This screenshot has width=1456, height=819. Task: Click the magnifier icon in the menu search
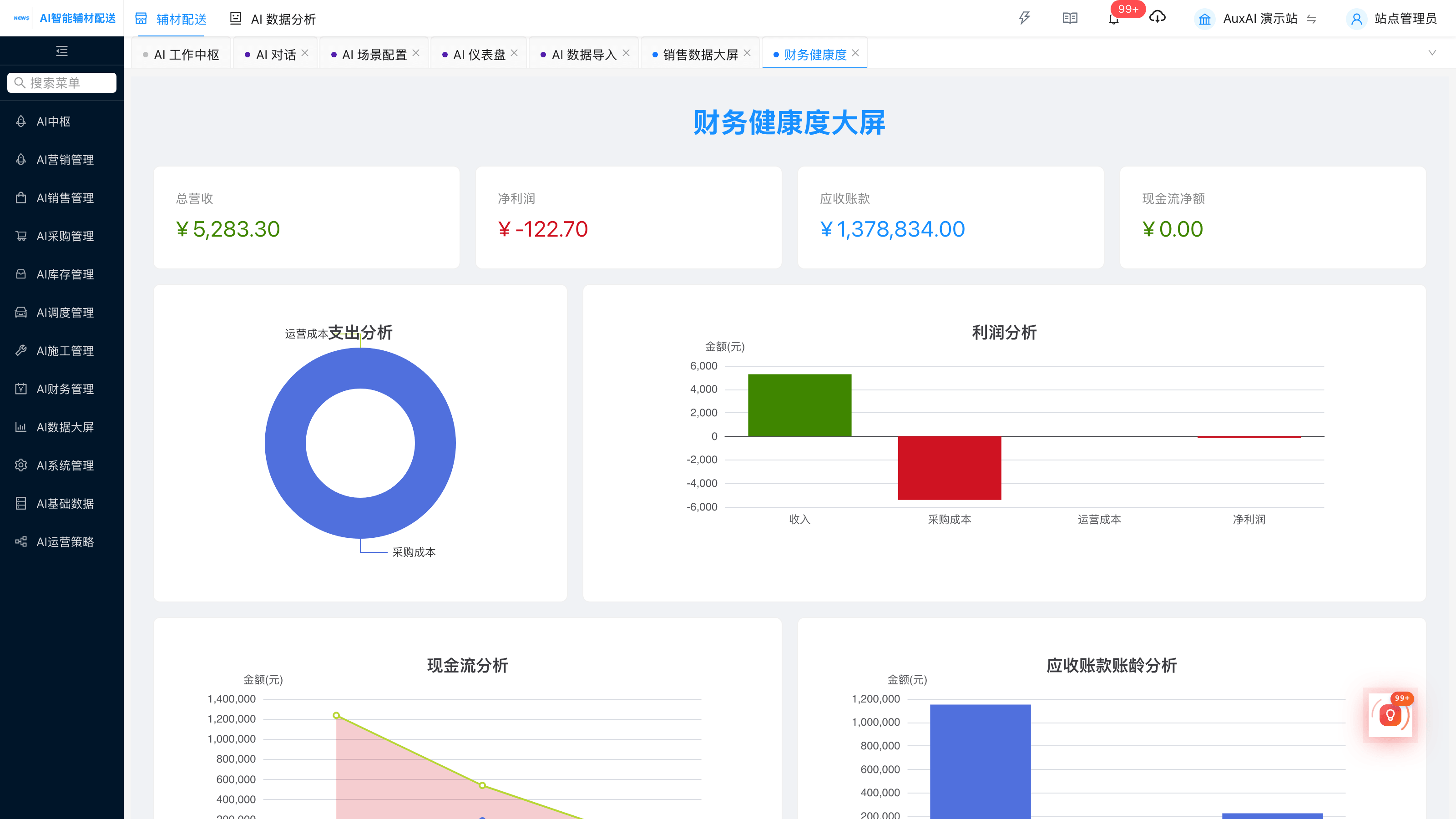point(20,82)
